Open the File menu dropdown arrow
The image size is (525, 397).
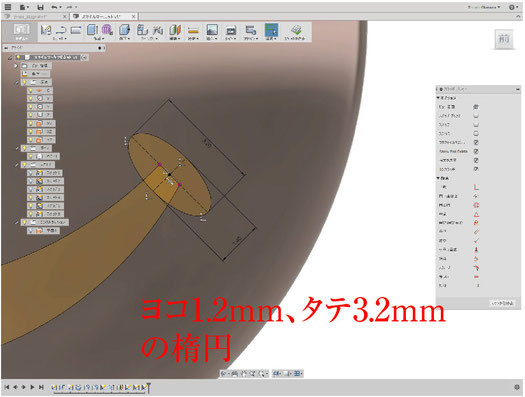pyautogui.click(x=28, y=7)
